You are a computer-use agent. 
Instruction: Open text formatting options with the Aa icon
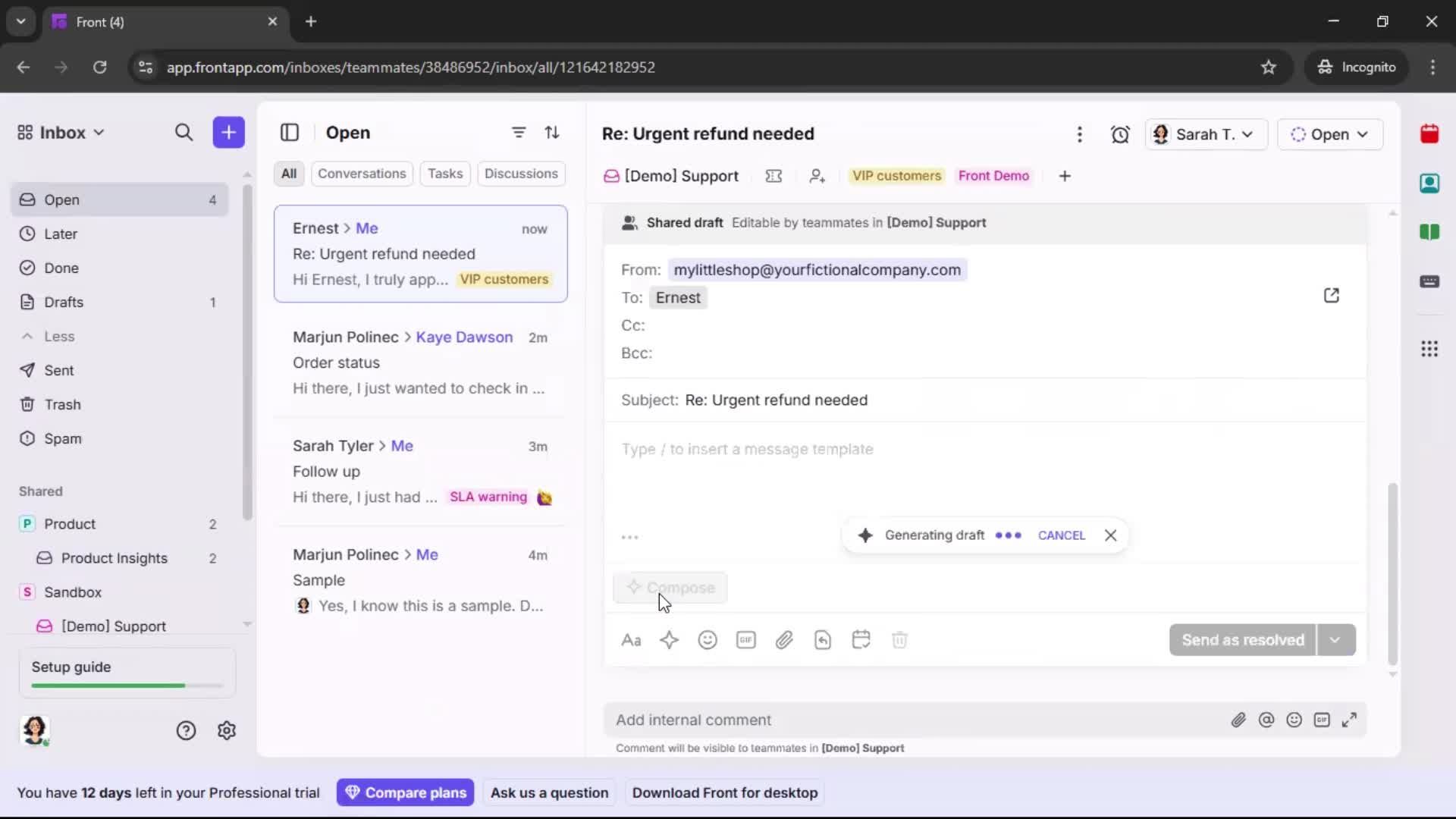click(632, 640)
